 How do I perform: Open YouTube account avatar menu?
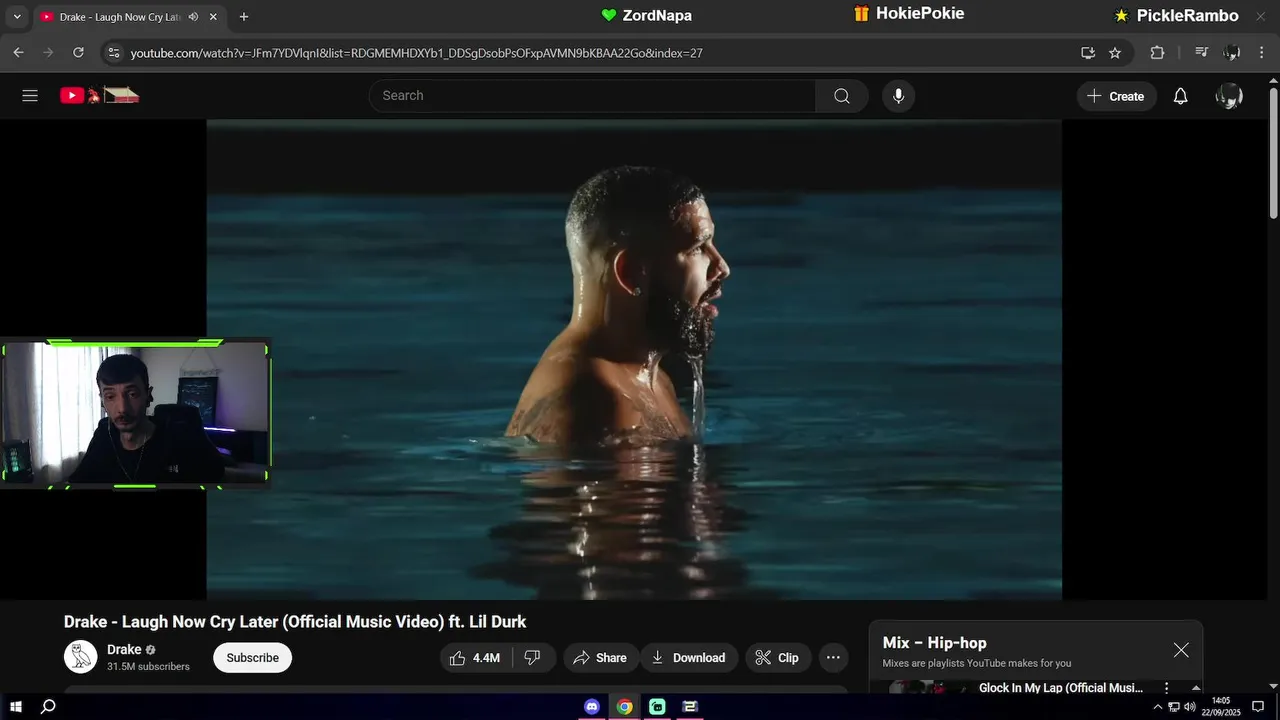(x=1229, y=96)
